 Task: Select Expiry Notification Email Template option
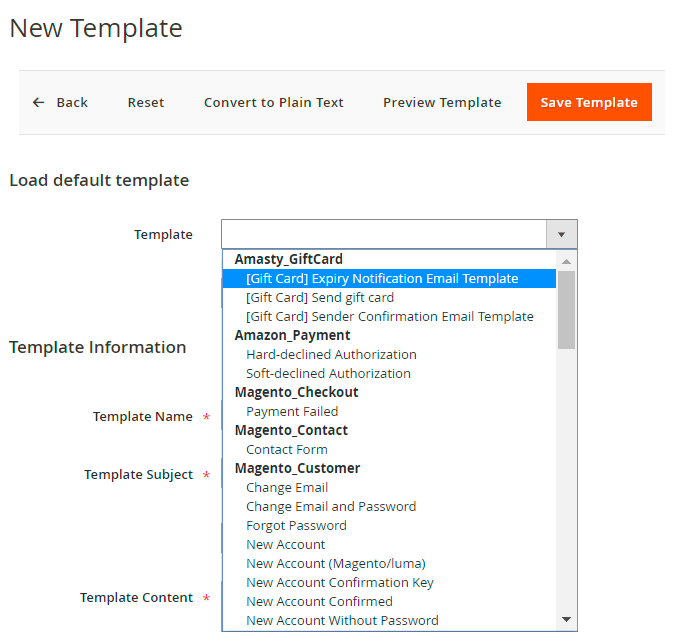coord(382,279)
